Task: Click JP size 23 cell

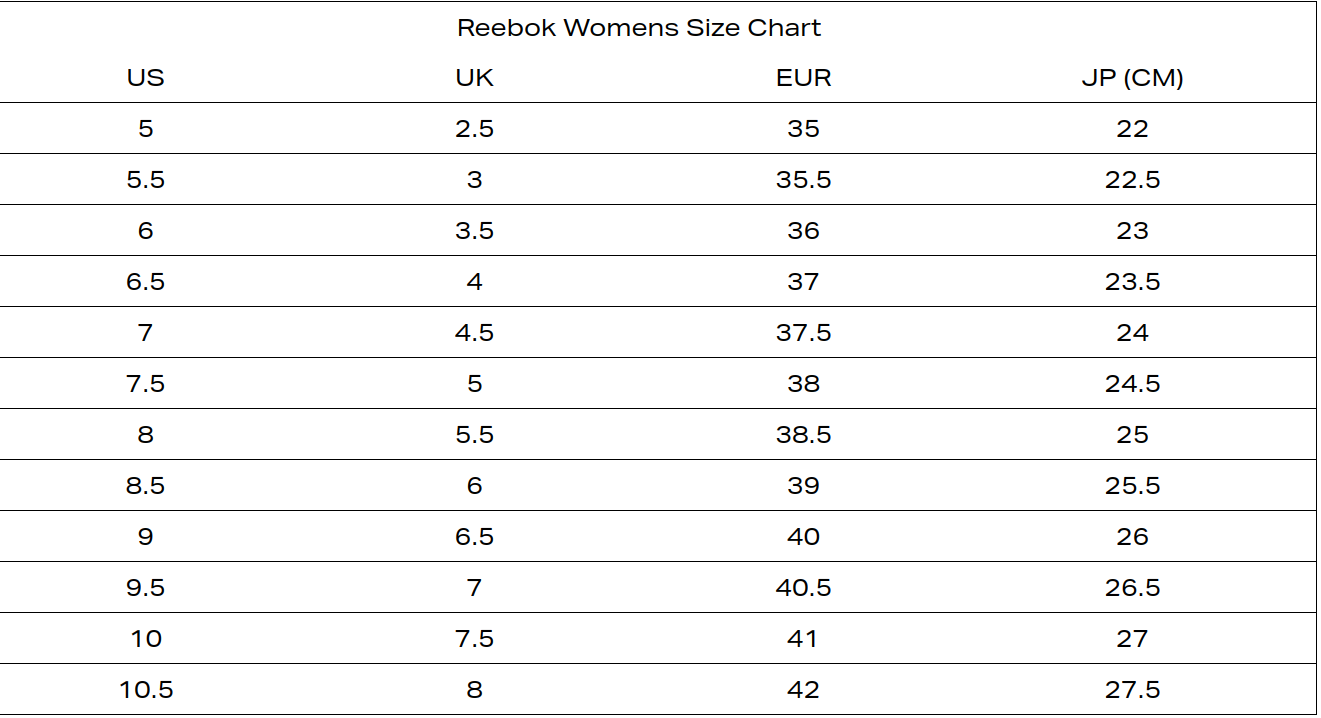Action: tap(1132, 231)
